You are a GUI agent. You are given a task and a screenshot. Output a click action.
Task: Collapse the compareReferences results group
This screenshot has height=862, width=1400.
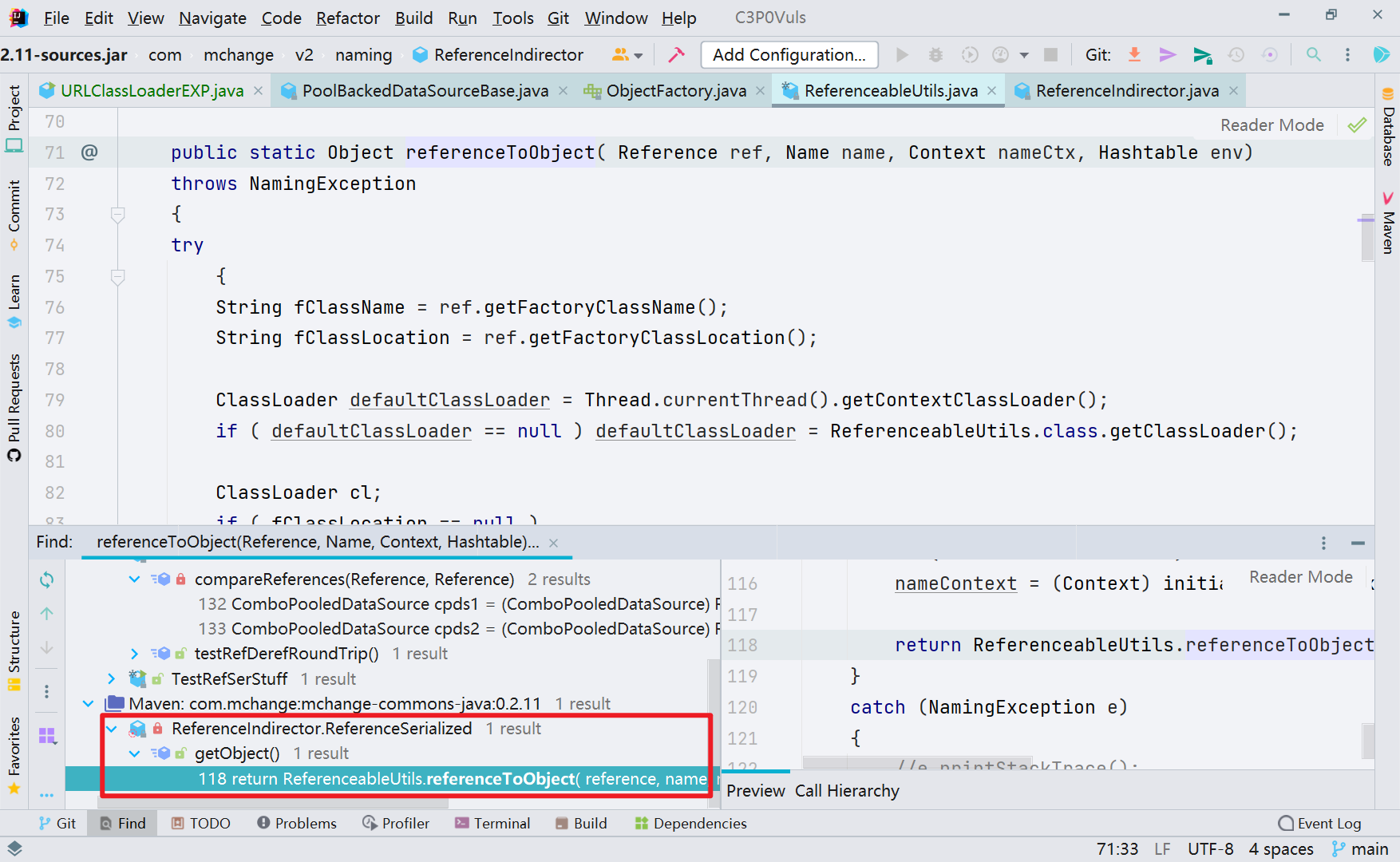[x=133, y=579]
